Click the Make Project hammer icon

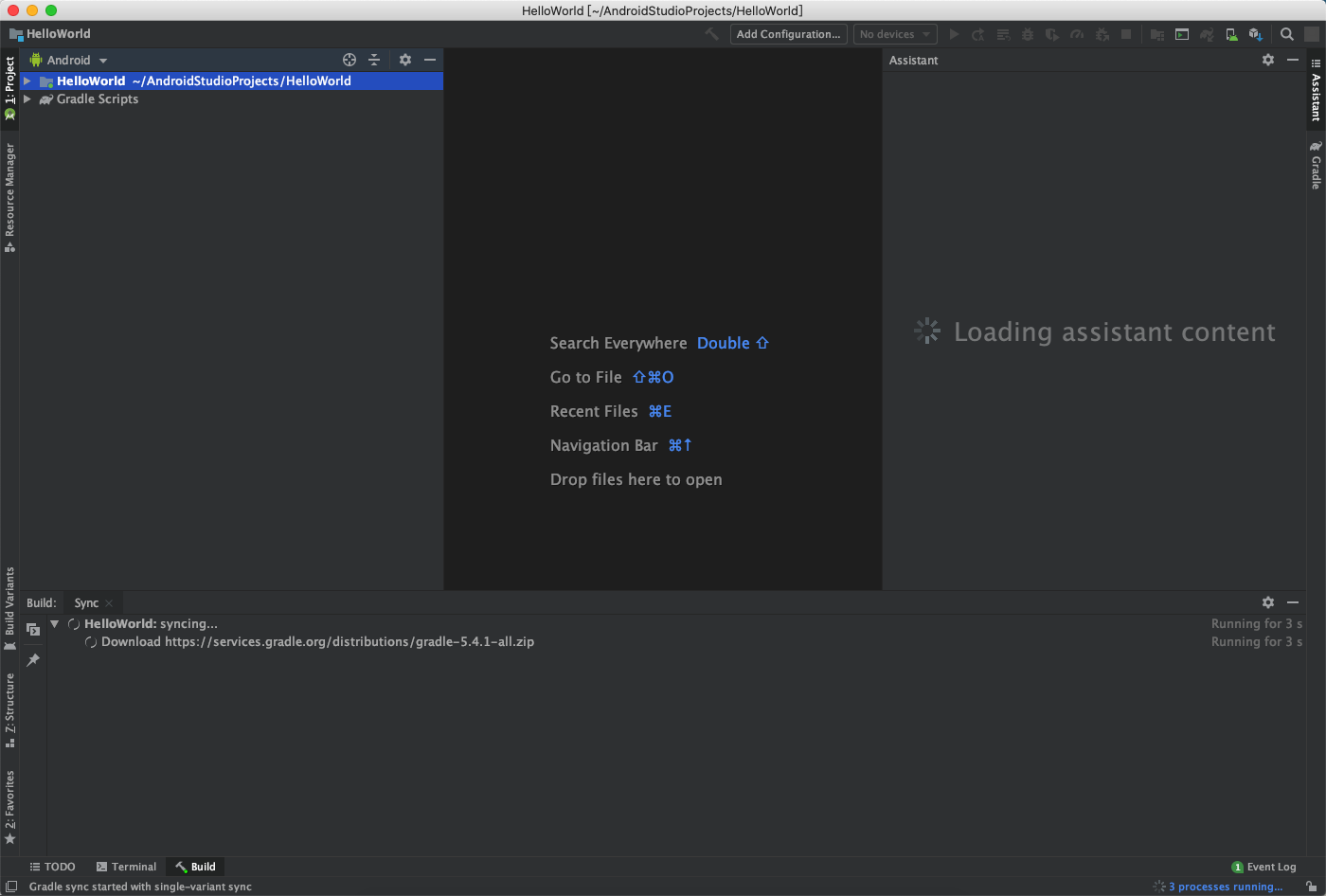pos(711,34)
